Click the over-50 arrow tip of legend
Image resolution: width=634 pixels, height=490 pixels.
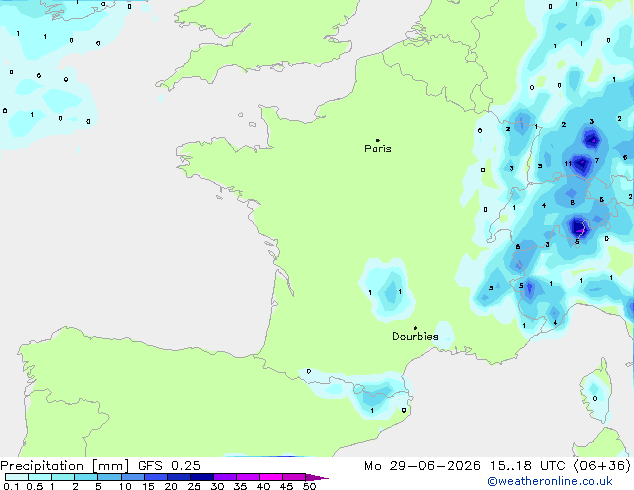pos(317,477)
